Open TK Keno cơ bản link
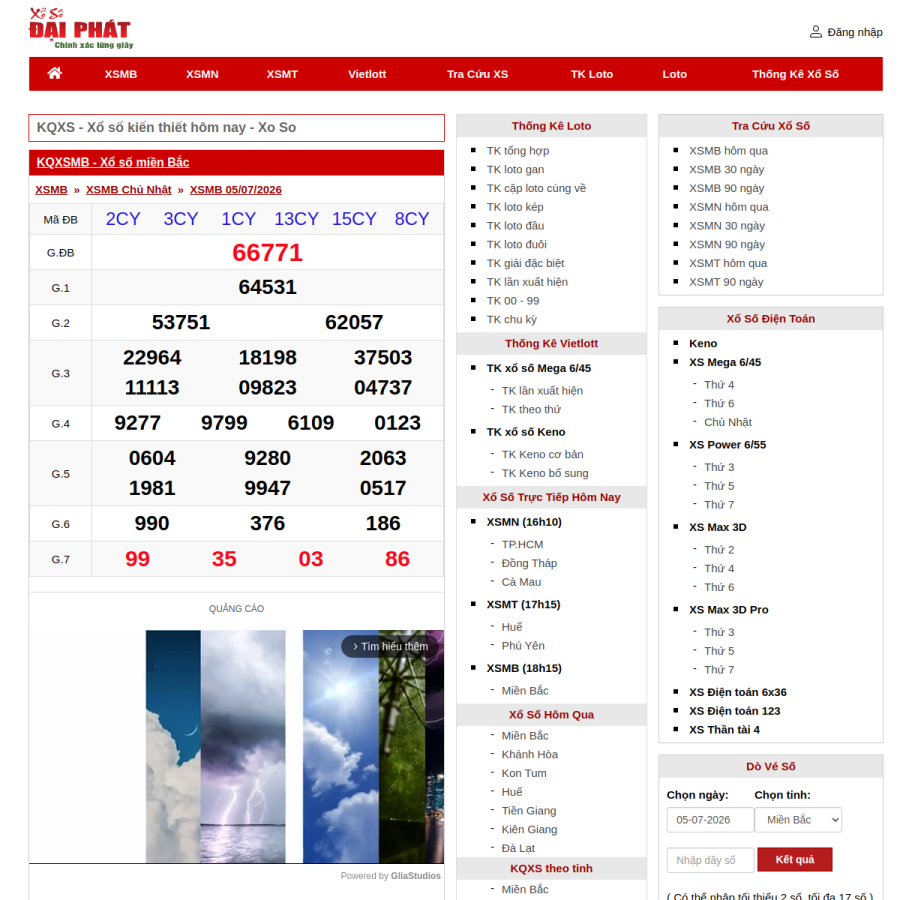 [542, 455]
